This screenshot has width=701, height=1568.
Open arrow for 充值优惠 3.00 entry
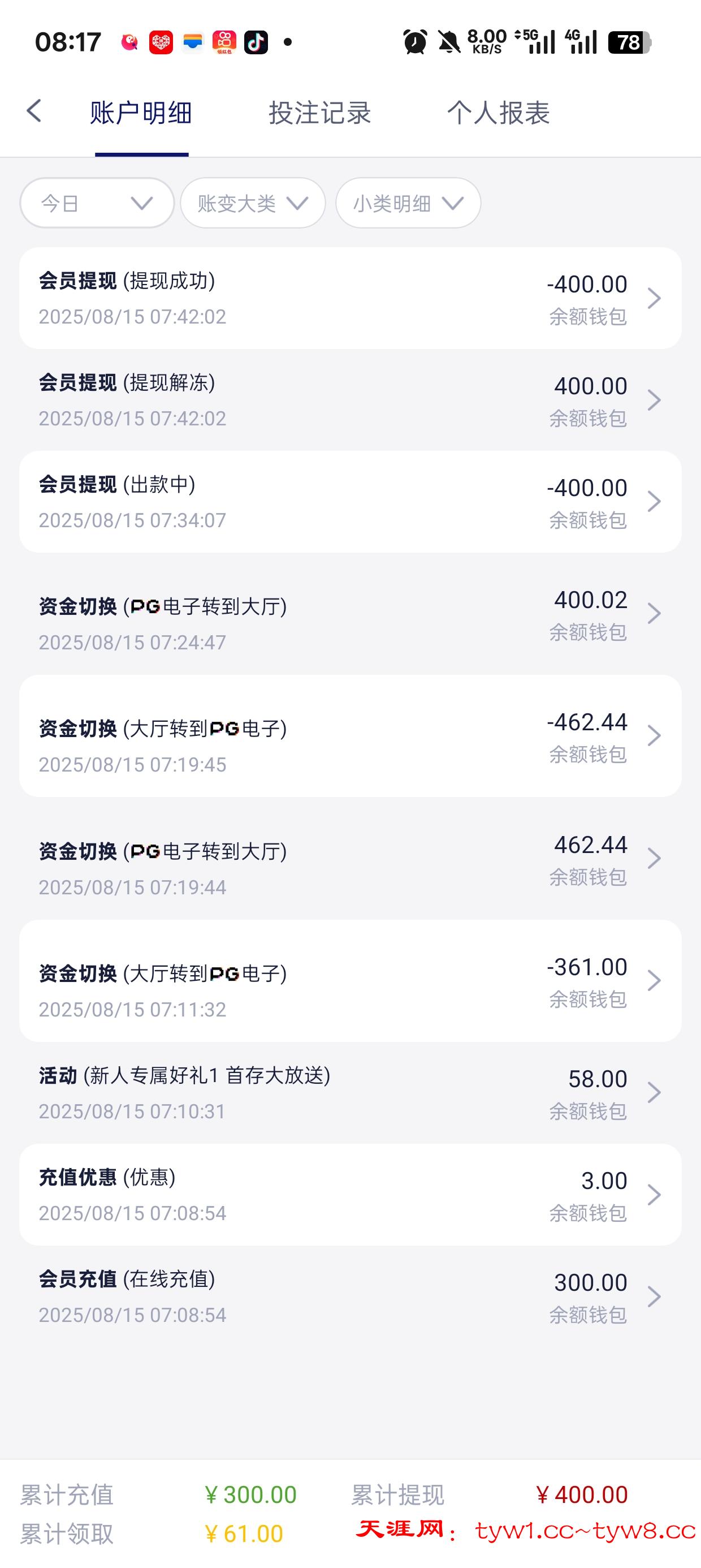pyautogui.click(x=654, y=1194)
